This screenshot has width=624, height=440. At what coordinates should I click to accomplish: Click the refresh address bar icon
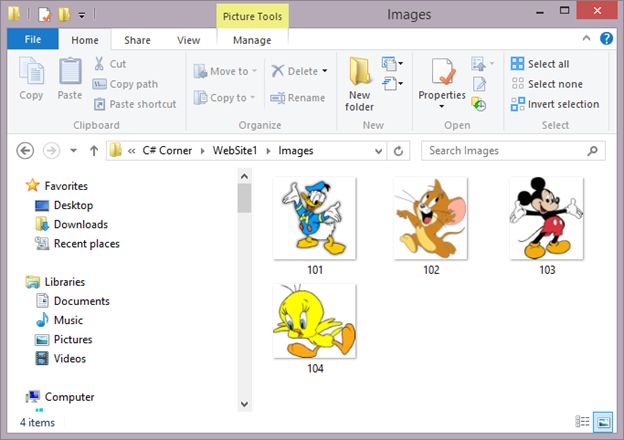point(399,151)
